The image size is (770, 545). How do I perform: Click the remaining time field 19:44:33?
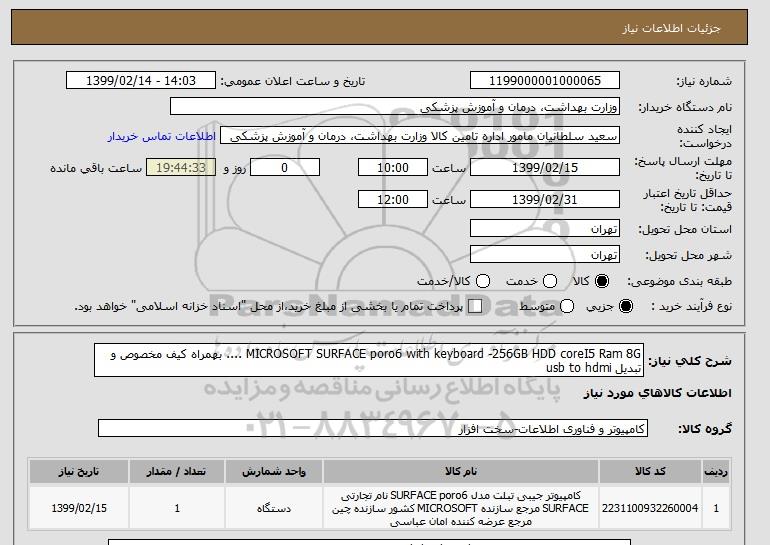point(181,167)
